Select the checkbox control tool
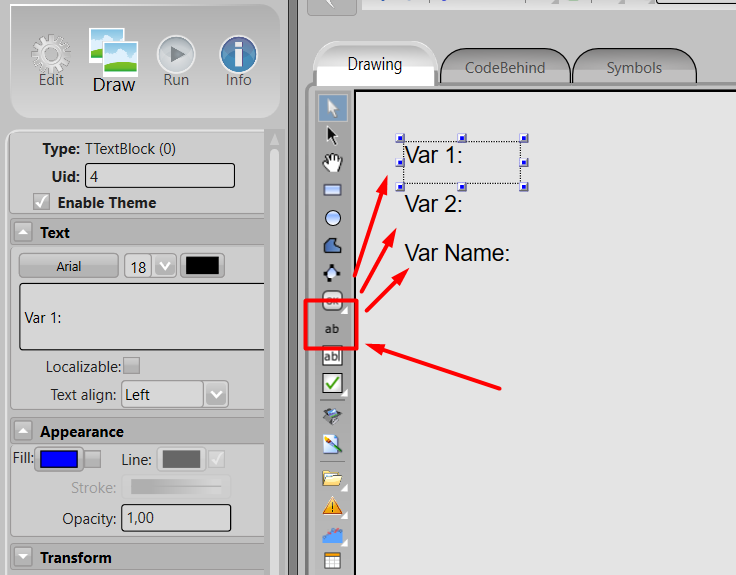This screenshot has width=736, height=575. pyautogui.click(x=333, y=383)
